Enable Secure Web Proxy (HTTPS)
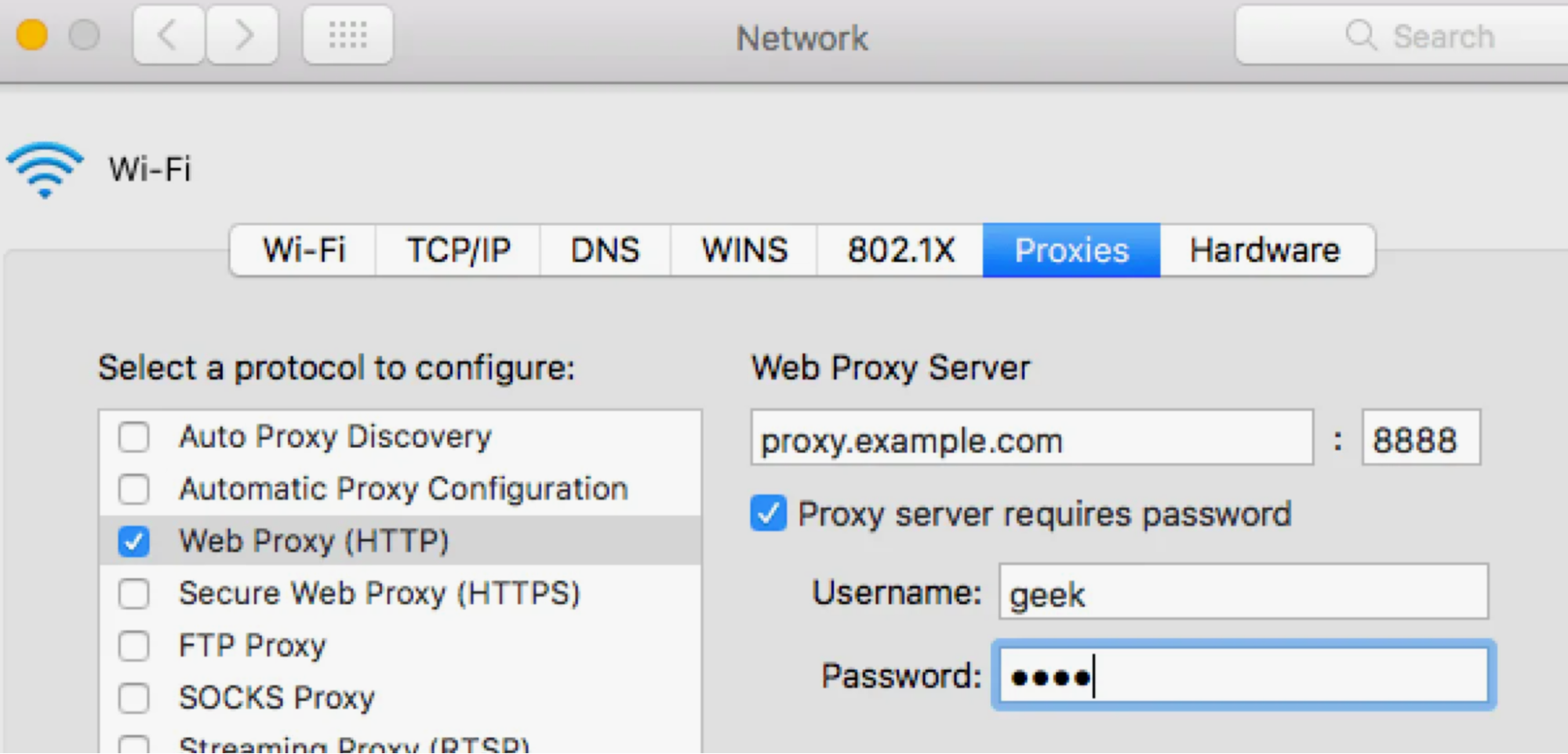1568x754 pixels. click(x=133, y=594)
